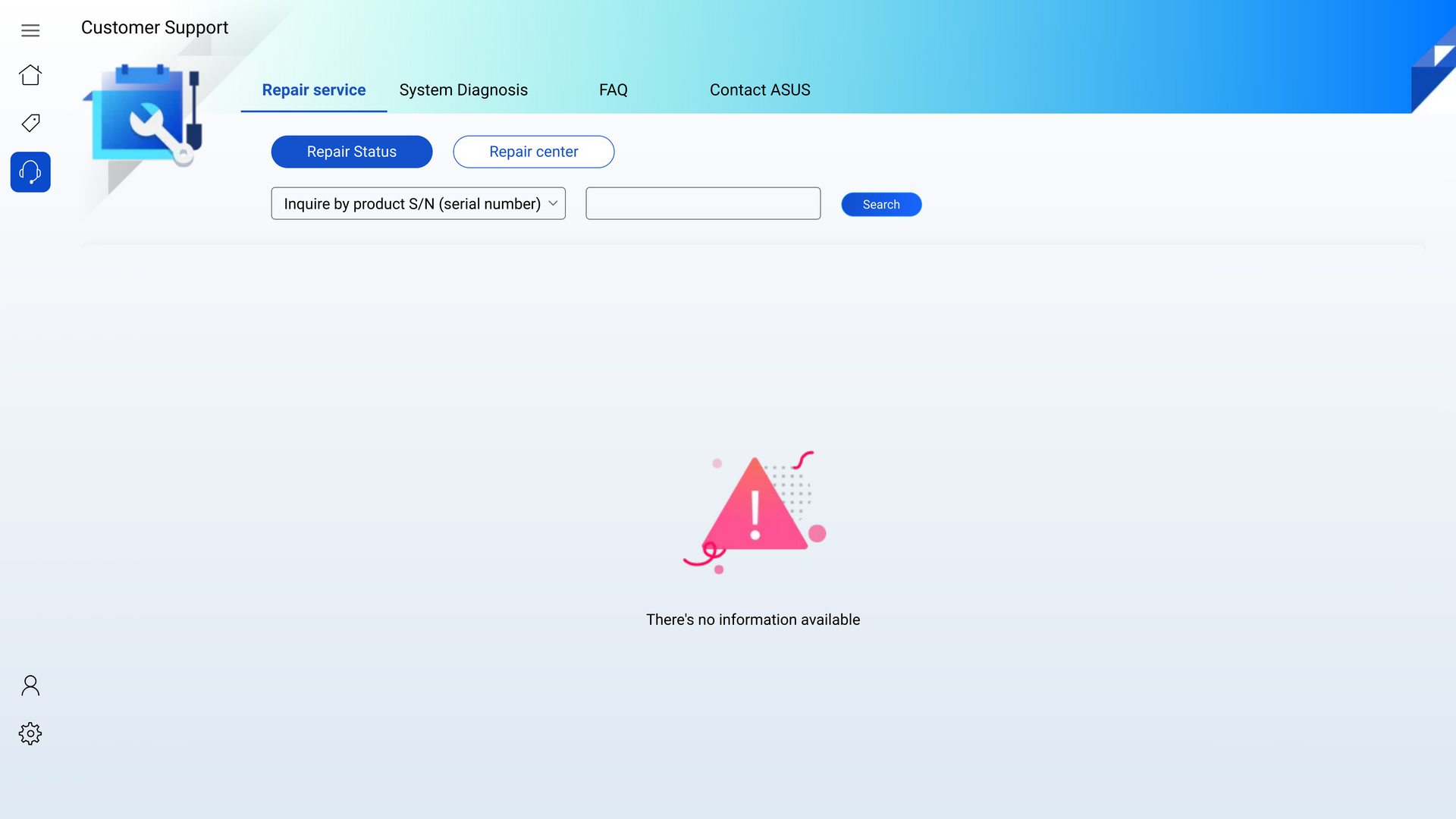Switch to the Repair service tab
This screenshot has height=819, width=1456.
tap(314, 90)
